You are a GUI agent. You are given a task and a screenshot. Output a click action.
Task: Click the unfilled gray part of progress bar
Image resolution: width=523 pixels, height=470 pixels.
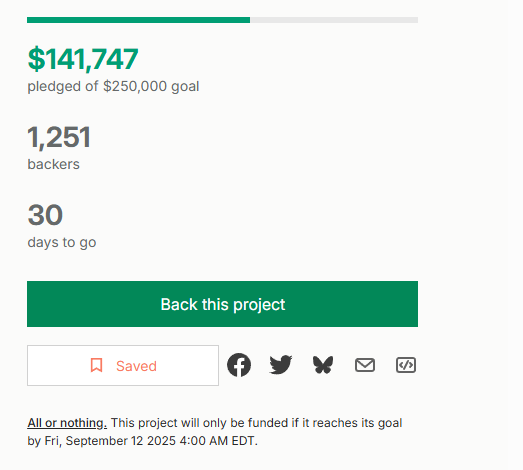click(x=334, y=20)
